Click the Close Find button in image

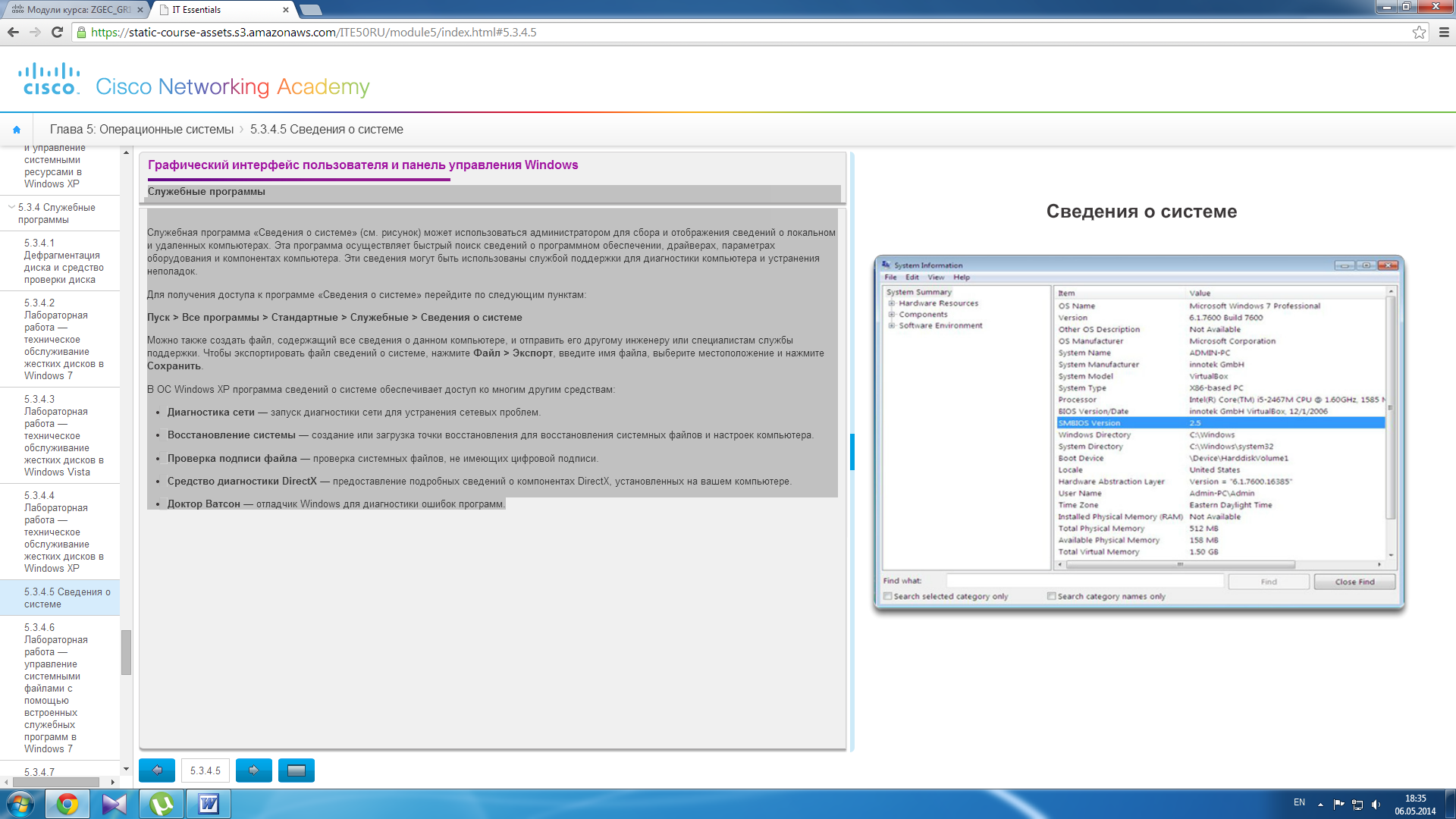1354,582
